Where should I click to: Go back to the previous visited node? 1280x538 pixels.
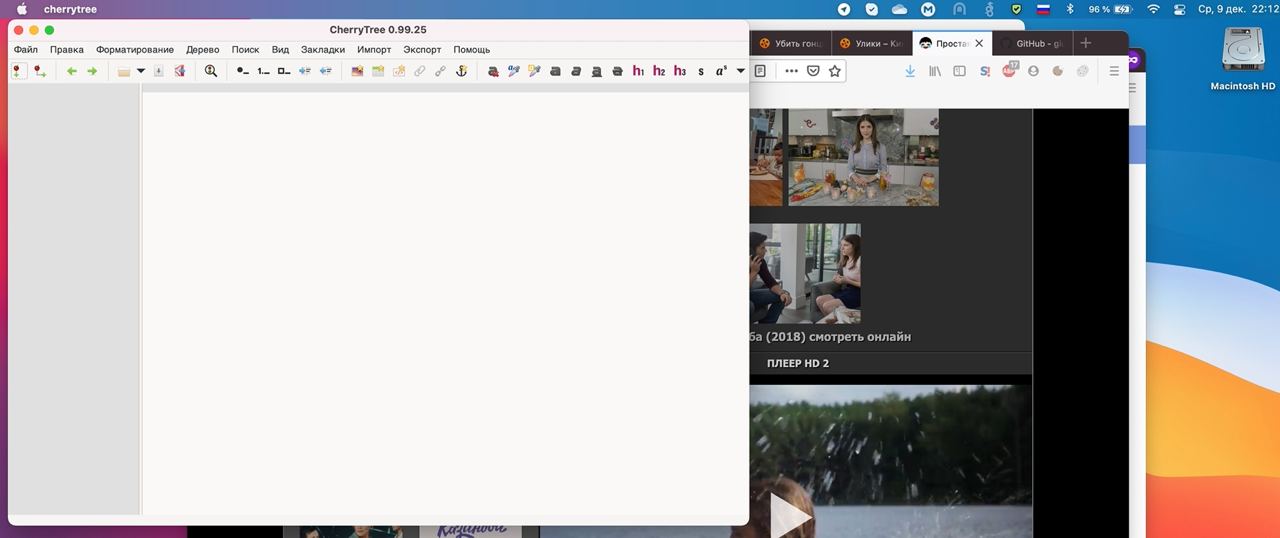click(x=71, y=71)
